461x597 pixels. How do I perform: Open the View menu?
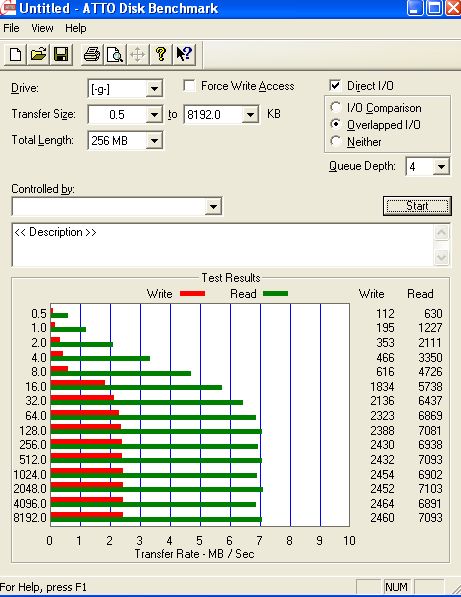tap(42, 28)
